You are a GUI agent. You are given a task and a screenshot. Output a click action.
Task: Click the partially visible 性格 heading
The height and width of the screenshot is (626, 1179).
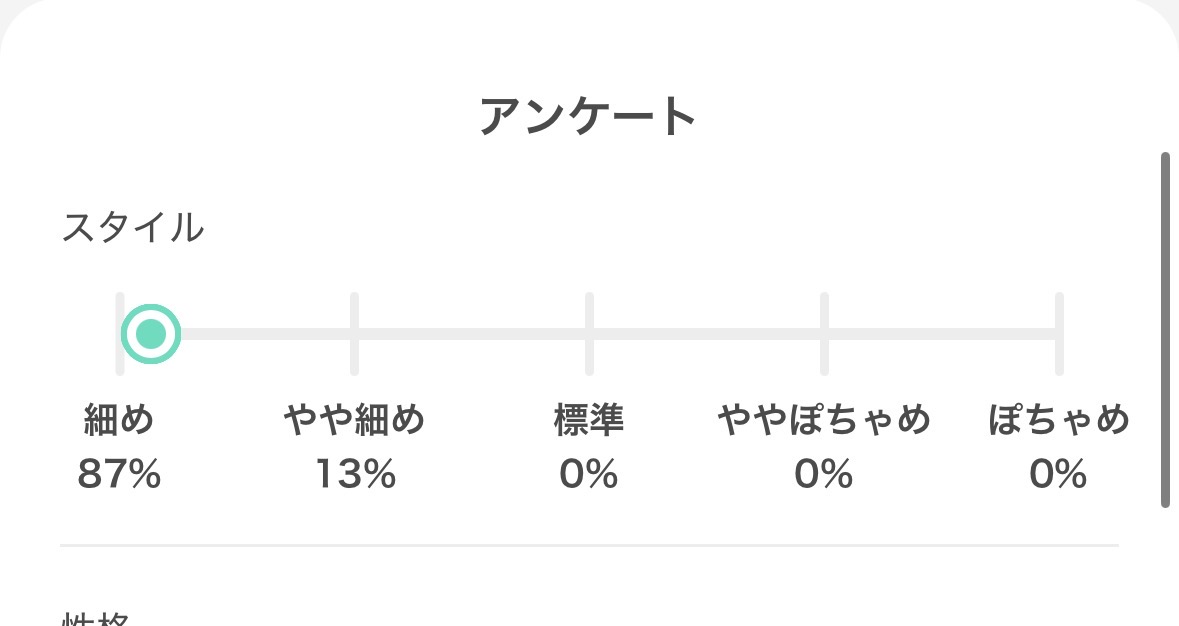coord(96,618)
